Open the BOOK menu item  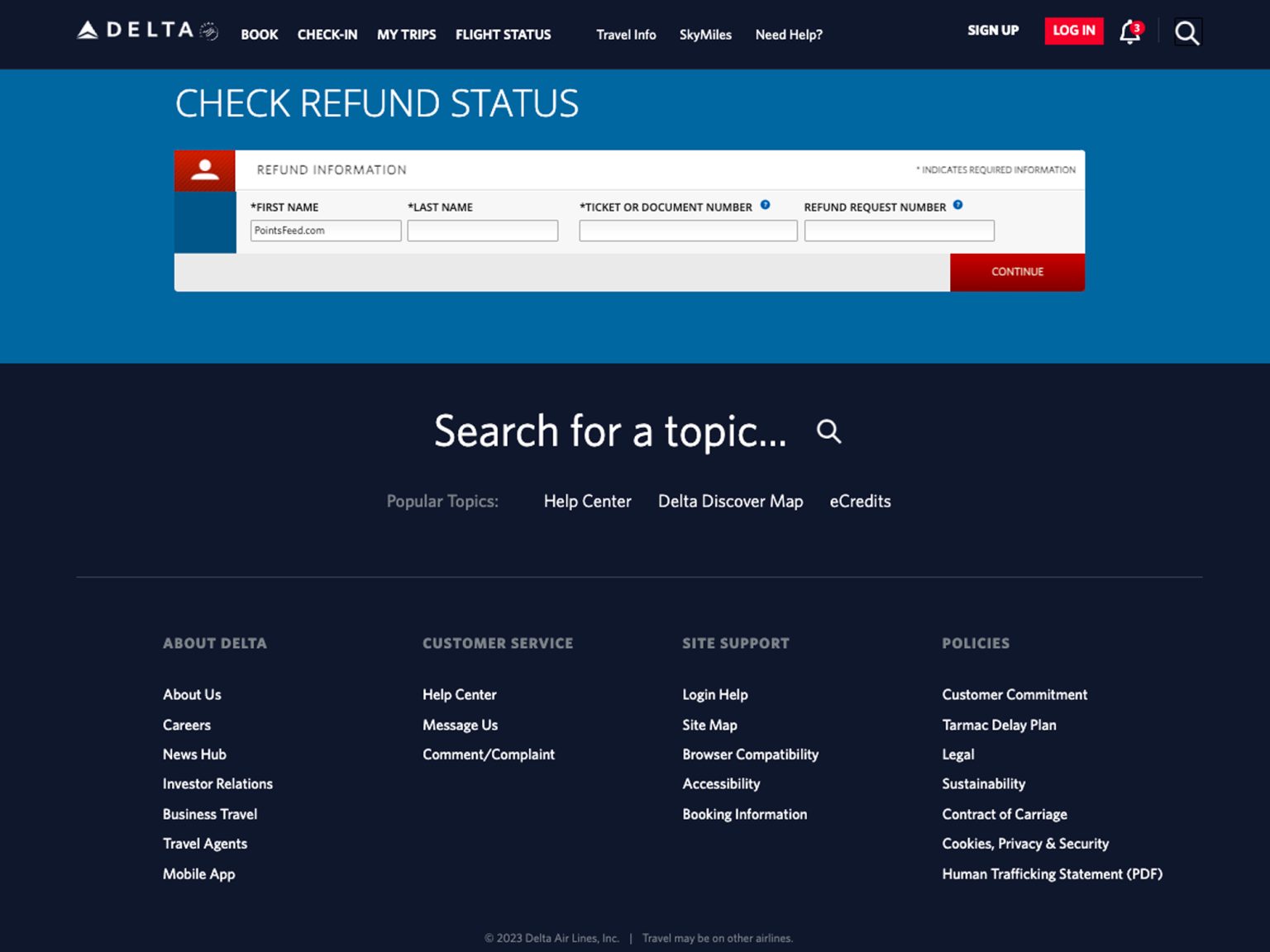(259, 35)
